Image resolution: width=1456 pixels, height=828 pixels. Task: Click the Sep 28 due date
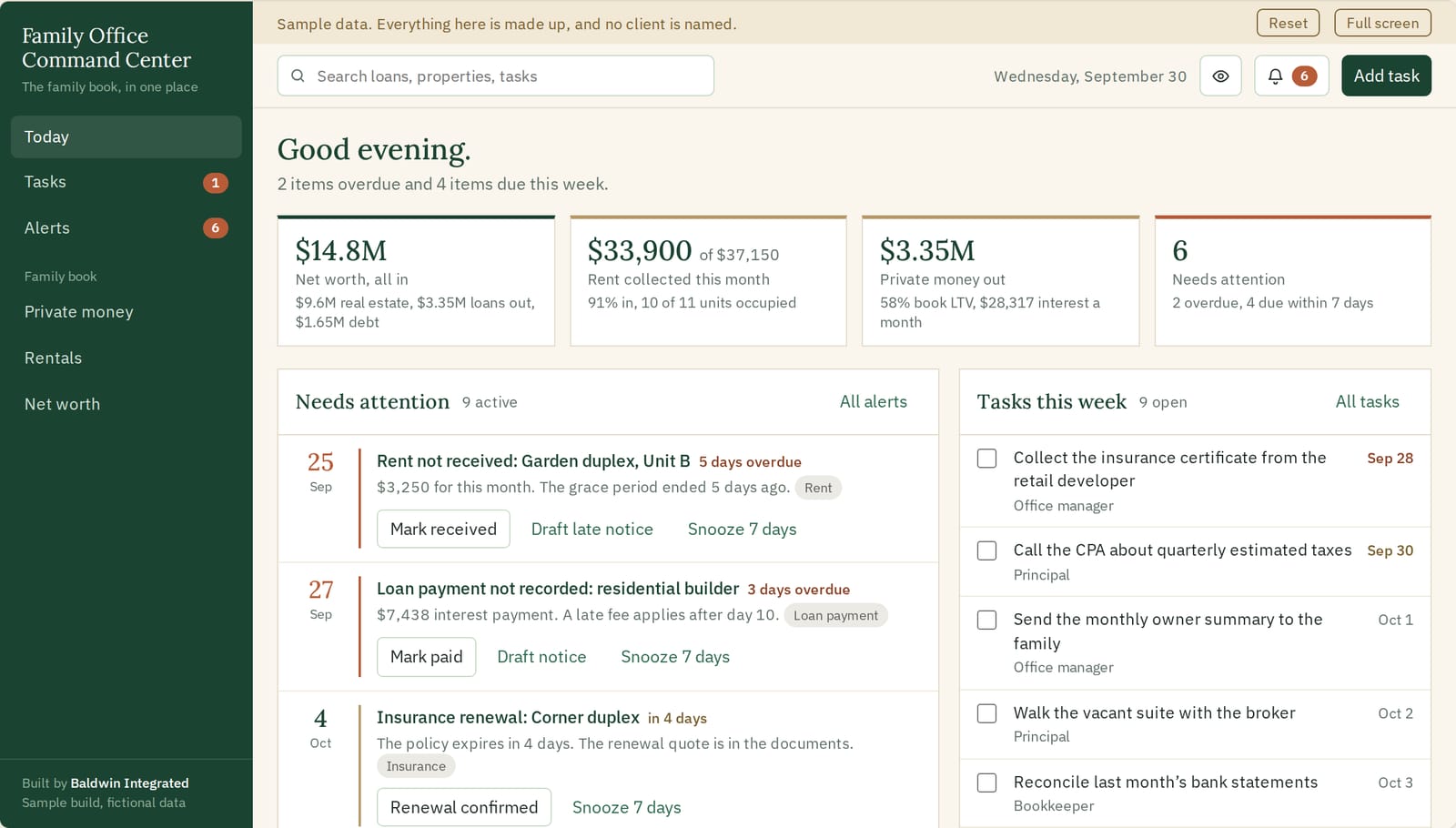click(1390, 459)
